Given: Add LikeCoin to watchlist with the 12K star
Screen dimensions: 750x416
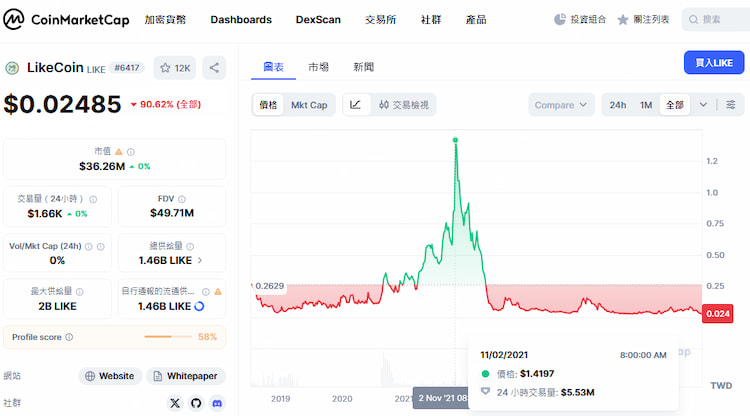Looking at the screenshot, I should pyautogui.click(x=175, y=68).
